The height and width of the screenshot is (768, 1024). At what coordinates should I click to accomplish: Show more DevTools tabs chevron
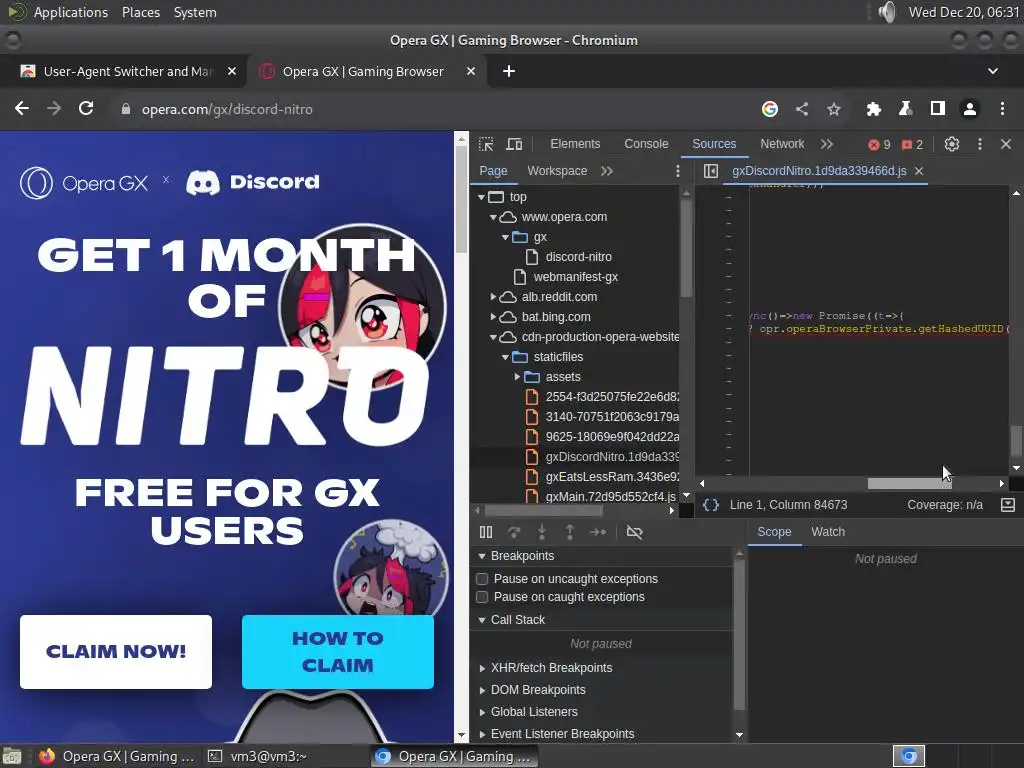[x=827, y=144]
